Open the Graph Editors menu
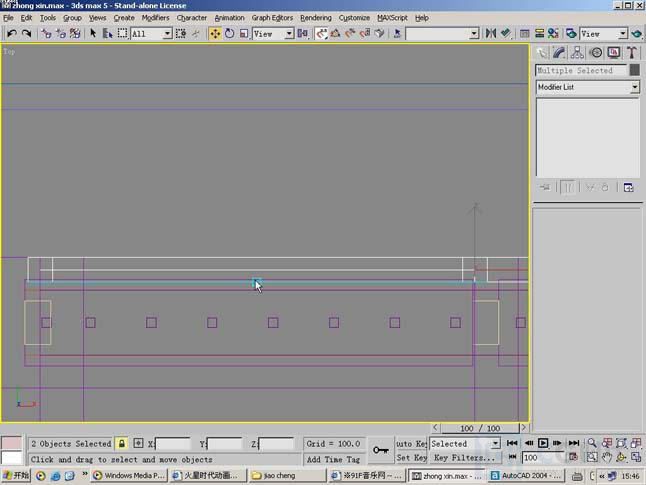Viewport: 646px width, 485px height. 272,18
